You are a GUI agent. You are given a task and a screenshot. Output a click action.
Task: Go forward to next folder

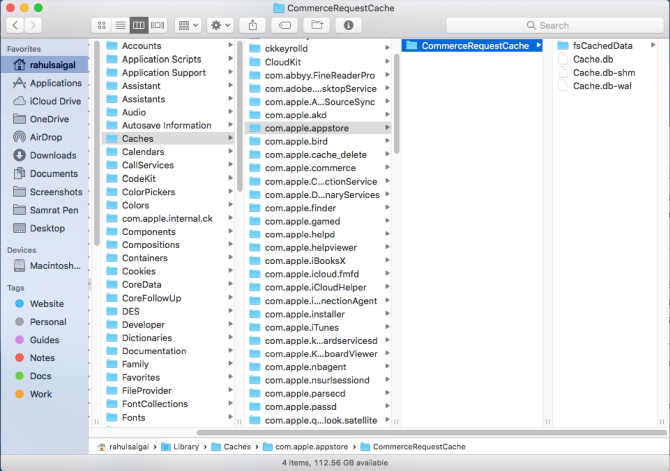tap(33, 25)
